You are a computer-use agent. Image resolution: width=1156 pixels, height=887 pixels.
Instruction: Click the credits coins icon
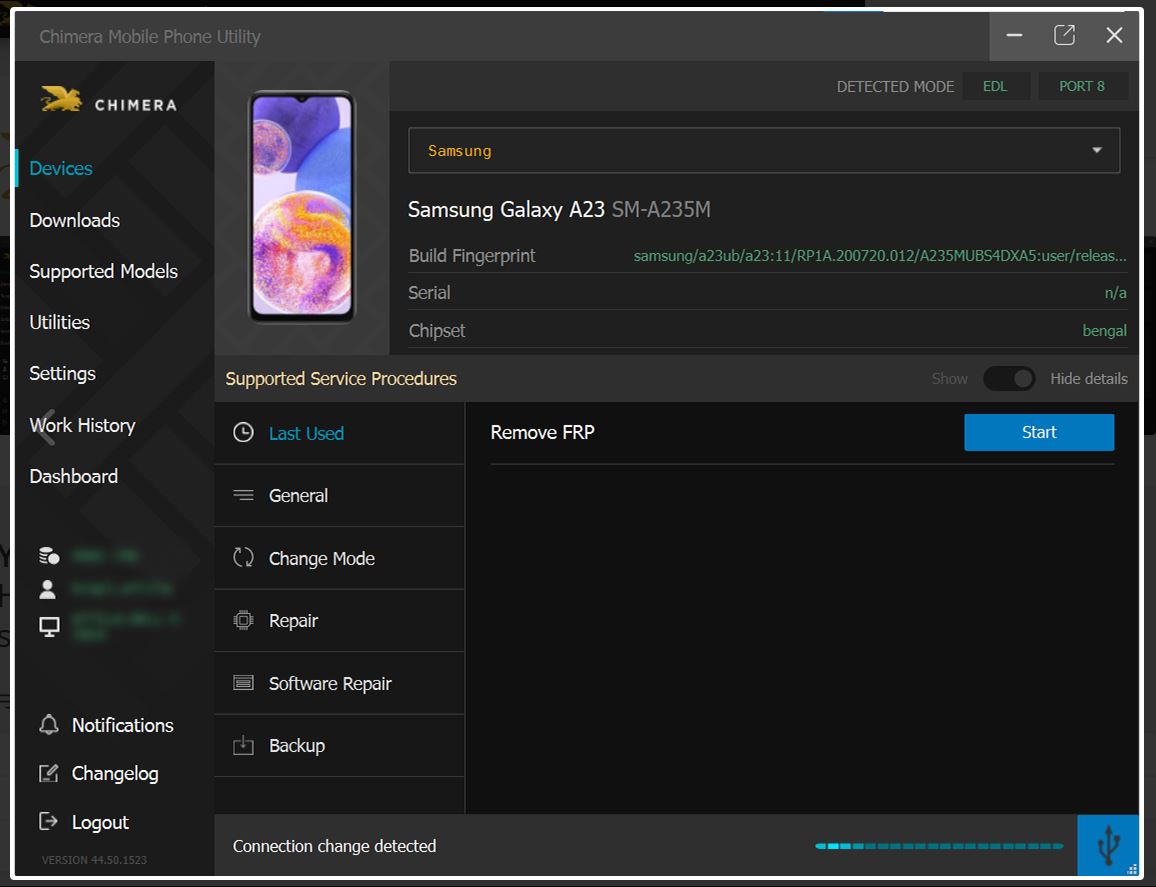click(x=49, y=556)
